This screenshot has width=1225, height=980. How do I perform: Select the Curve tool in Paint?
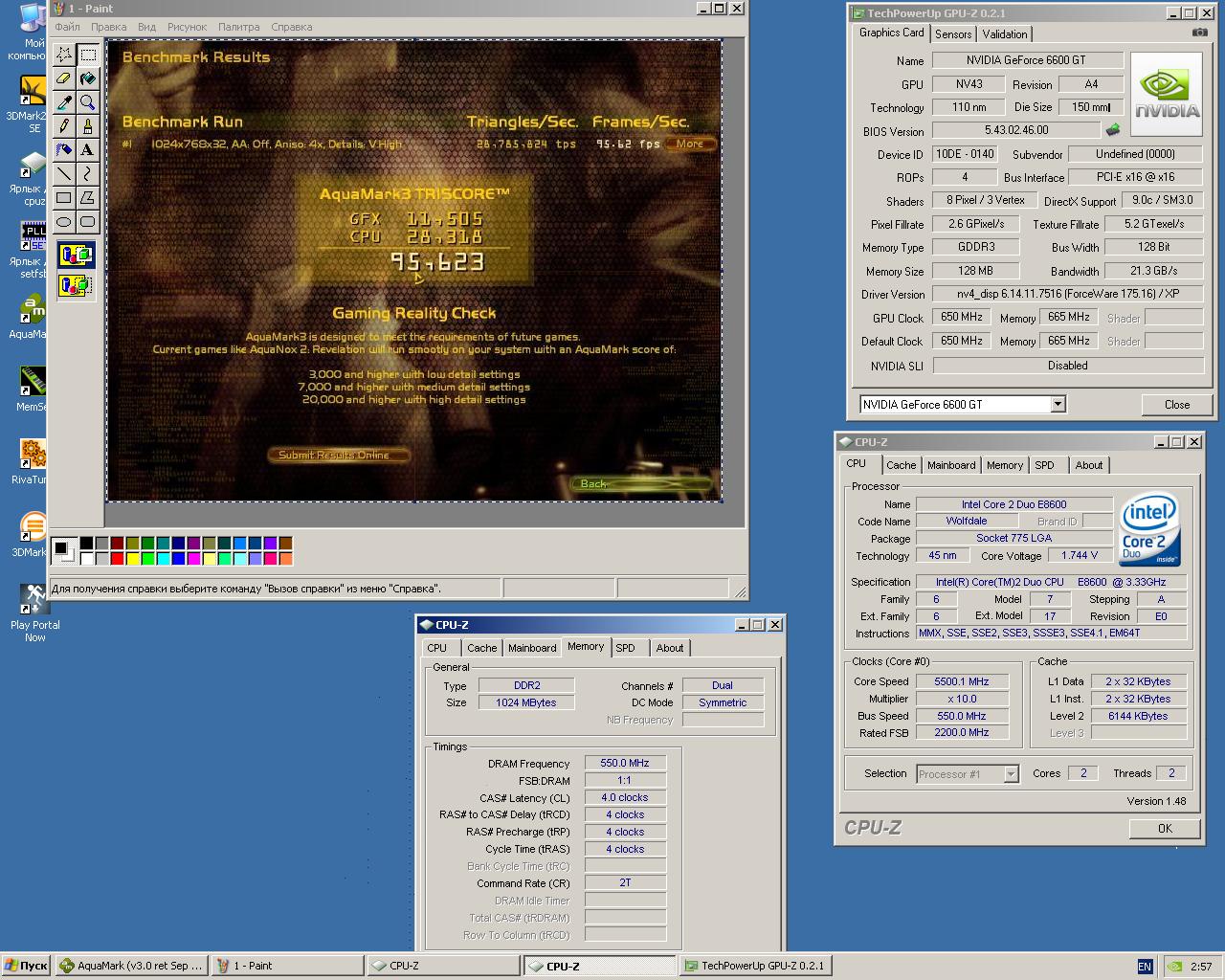click(87, 174)
